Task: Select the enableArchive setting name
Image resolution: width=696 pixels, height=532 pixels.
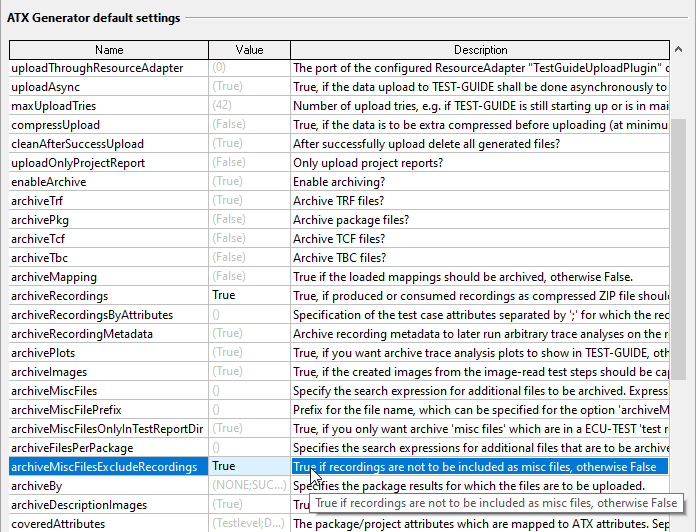Action: pyautogui.click(x=48, y=182)
